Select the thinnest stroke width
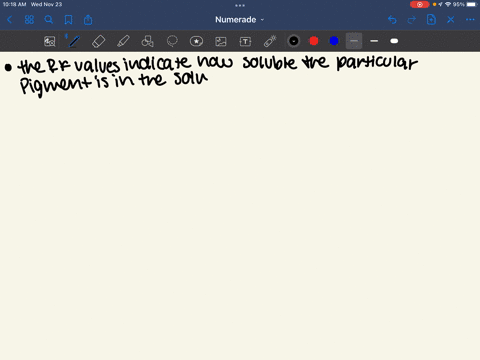 coord(354,41)
